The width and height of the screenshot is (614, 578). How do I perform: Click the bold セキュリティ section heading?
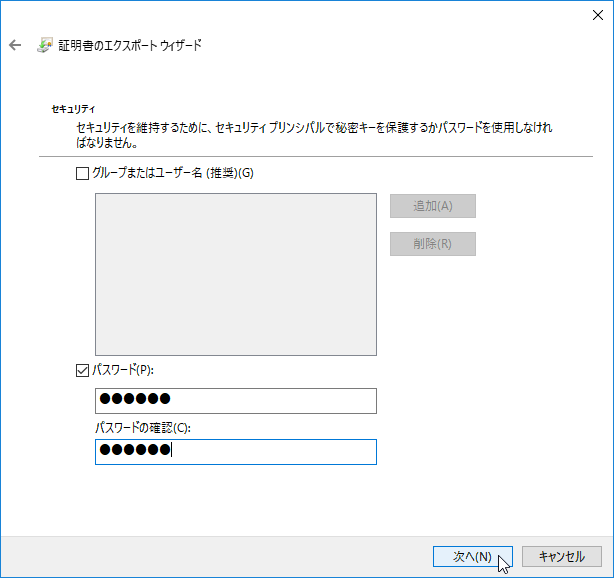click(73, 109)
